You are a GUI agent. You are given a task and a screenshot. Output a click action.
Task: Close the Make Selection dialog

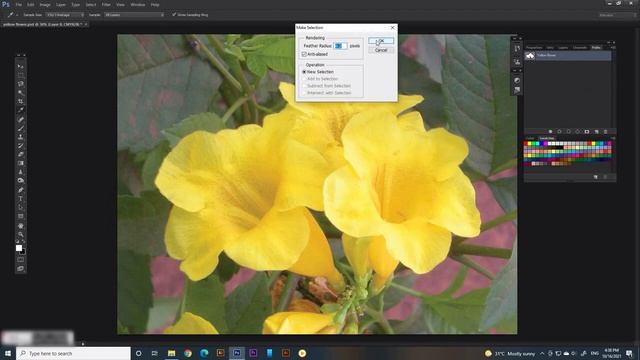(393, 27)
